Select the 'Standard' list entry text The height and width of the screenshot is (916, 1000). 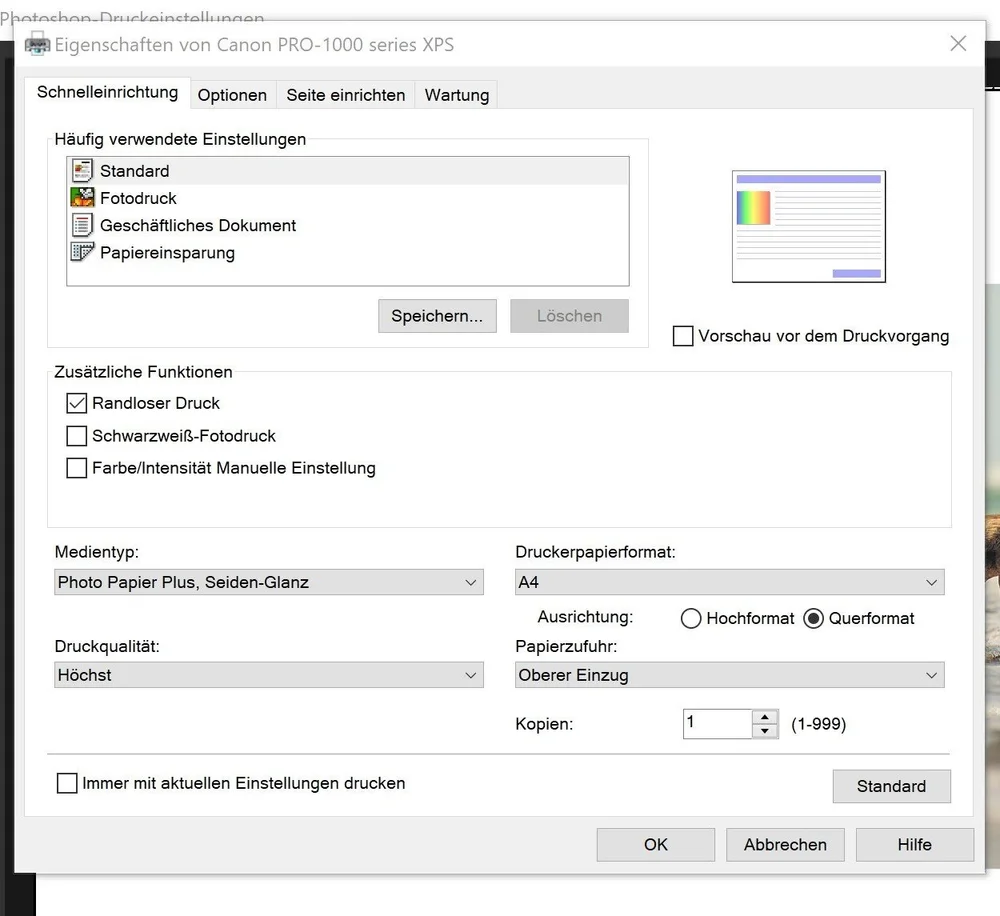tap(135, 171)
